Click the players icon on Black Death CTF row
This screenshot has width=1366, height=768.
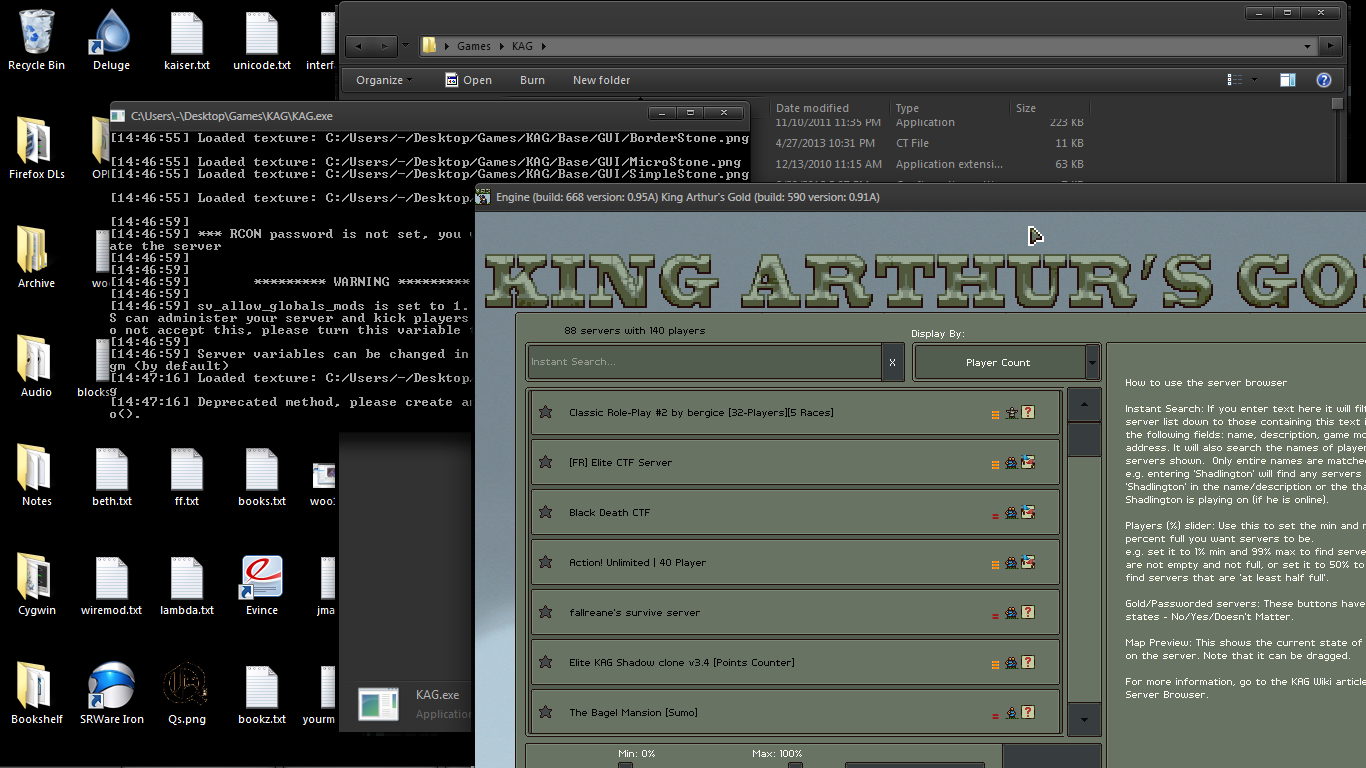[1012, 512]
